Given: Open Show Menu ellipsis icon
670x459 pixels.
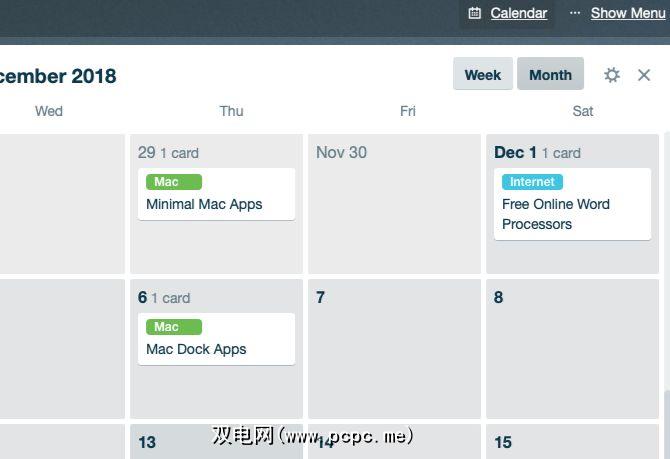Looking at the screenshot, I should coord(575,13).
